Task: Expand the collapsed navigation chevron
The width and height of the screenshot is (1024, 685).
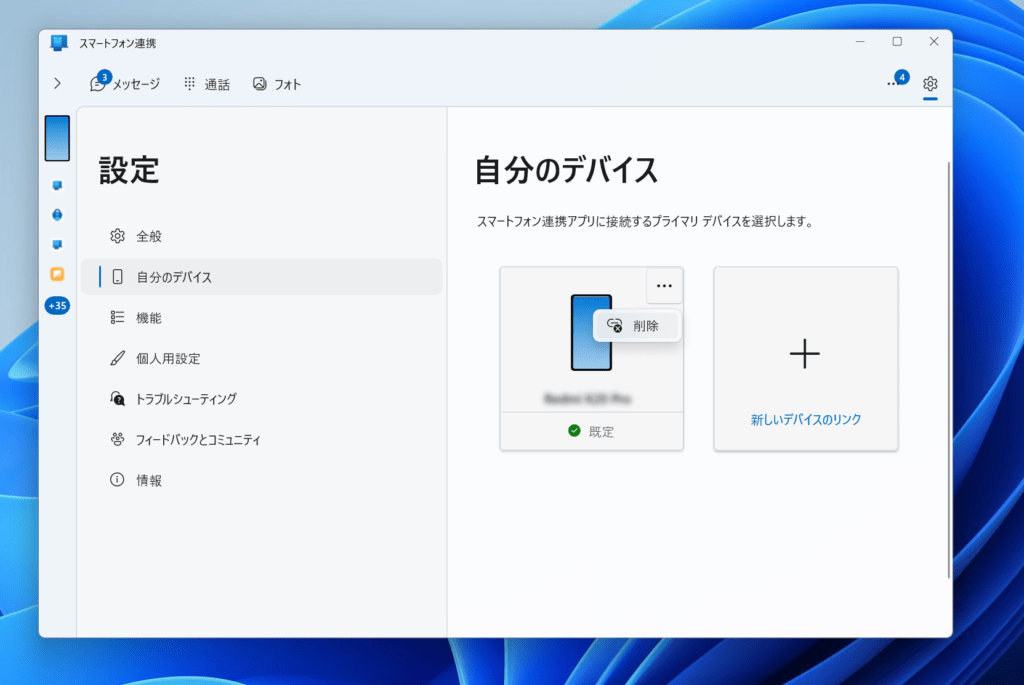Action: [57, 84]
